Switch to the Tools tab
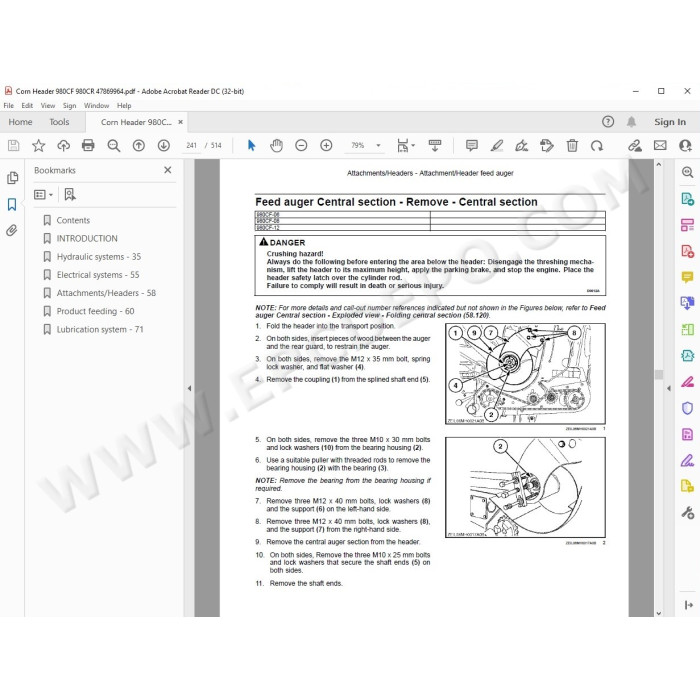Viewport: 700px width, 700px height. (x=59, y=122)
